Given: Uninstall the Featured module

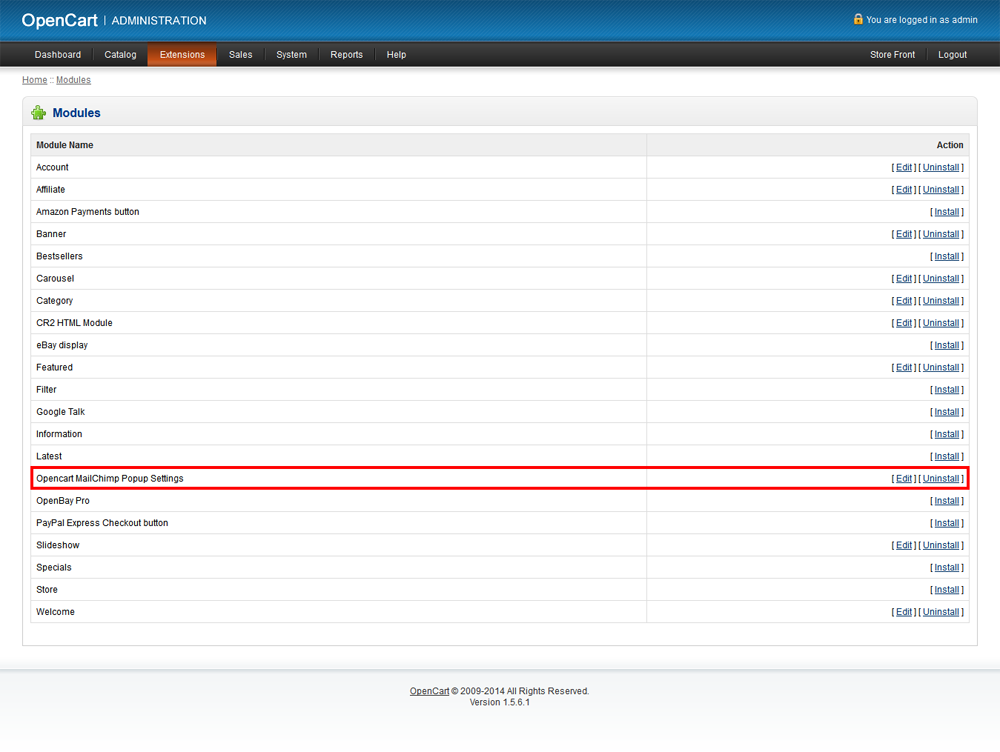Looking at the screenshot, I should [x=941, y=367].
